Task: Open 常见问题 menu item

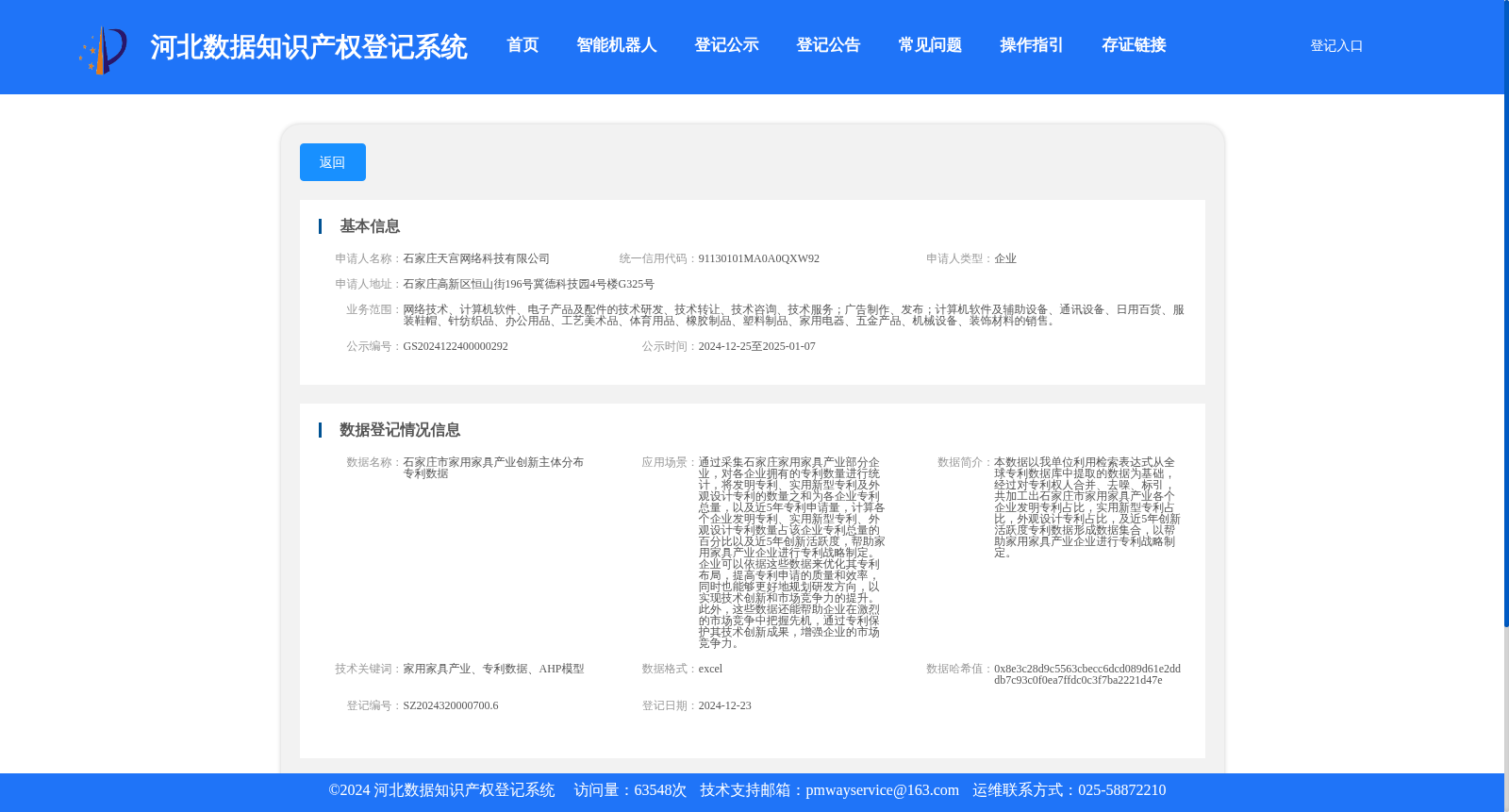Action: coord(930,45)
